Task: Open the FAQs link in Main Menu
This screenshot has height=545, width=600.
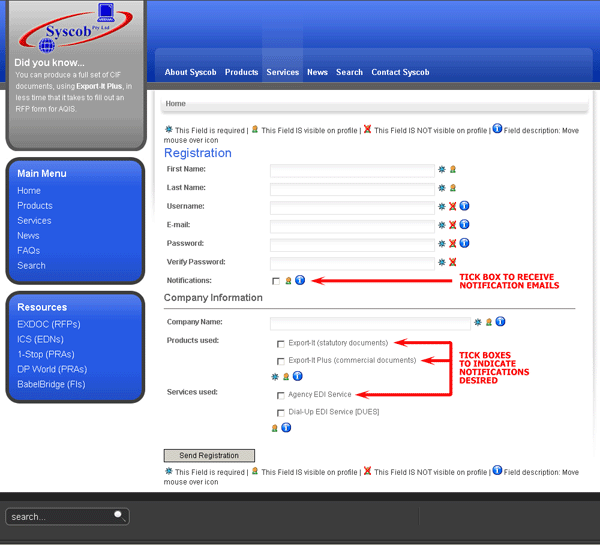Action: [x=28, y=250]
